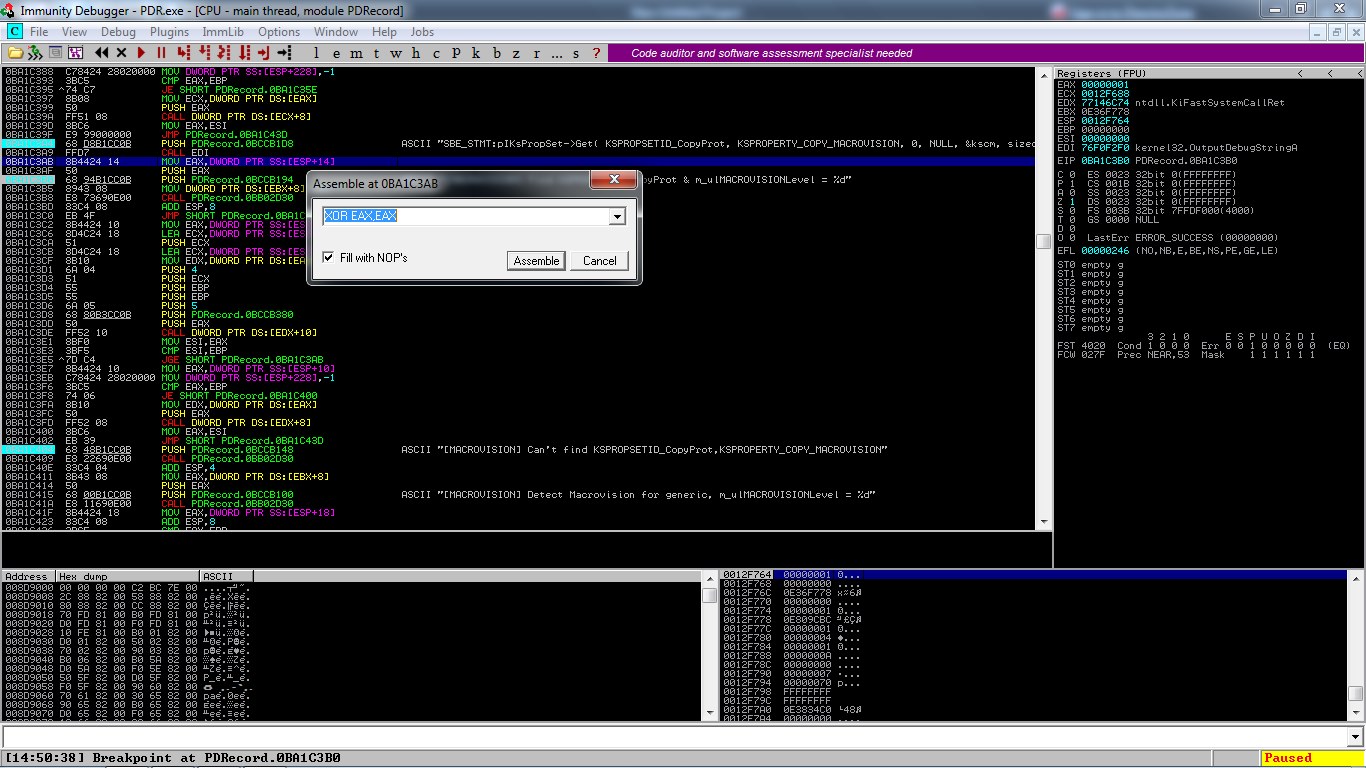Open help with the red ? icon
The height and width of the screenshot is (768, 1366).
(x=597, y=53)
